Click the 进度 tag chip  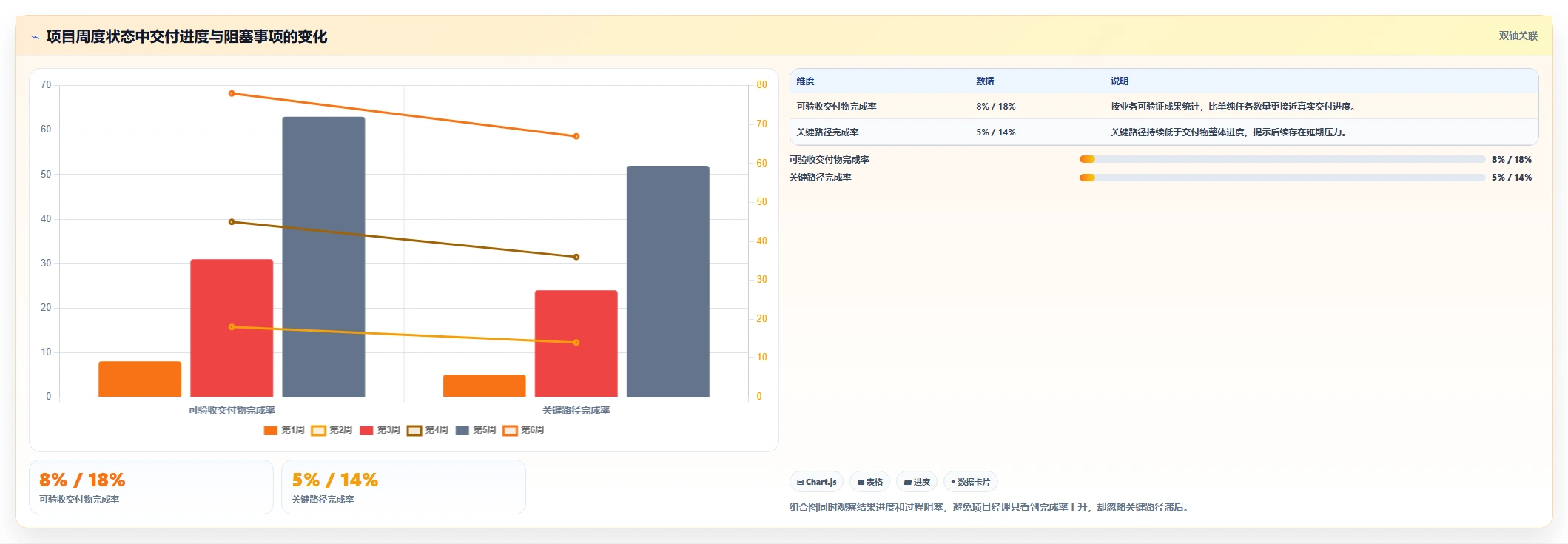click(x=917, y=482)
